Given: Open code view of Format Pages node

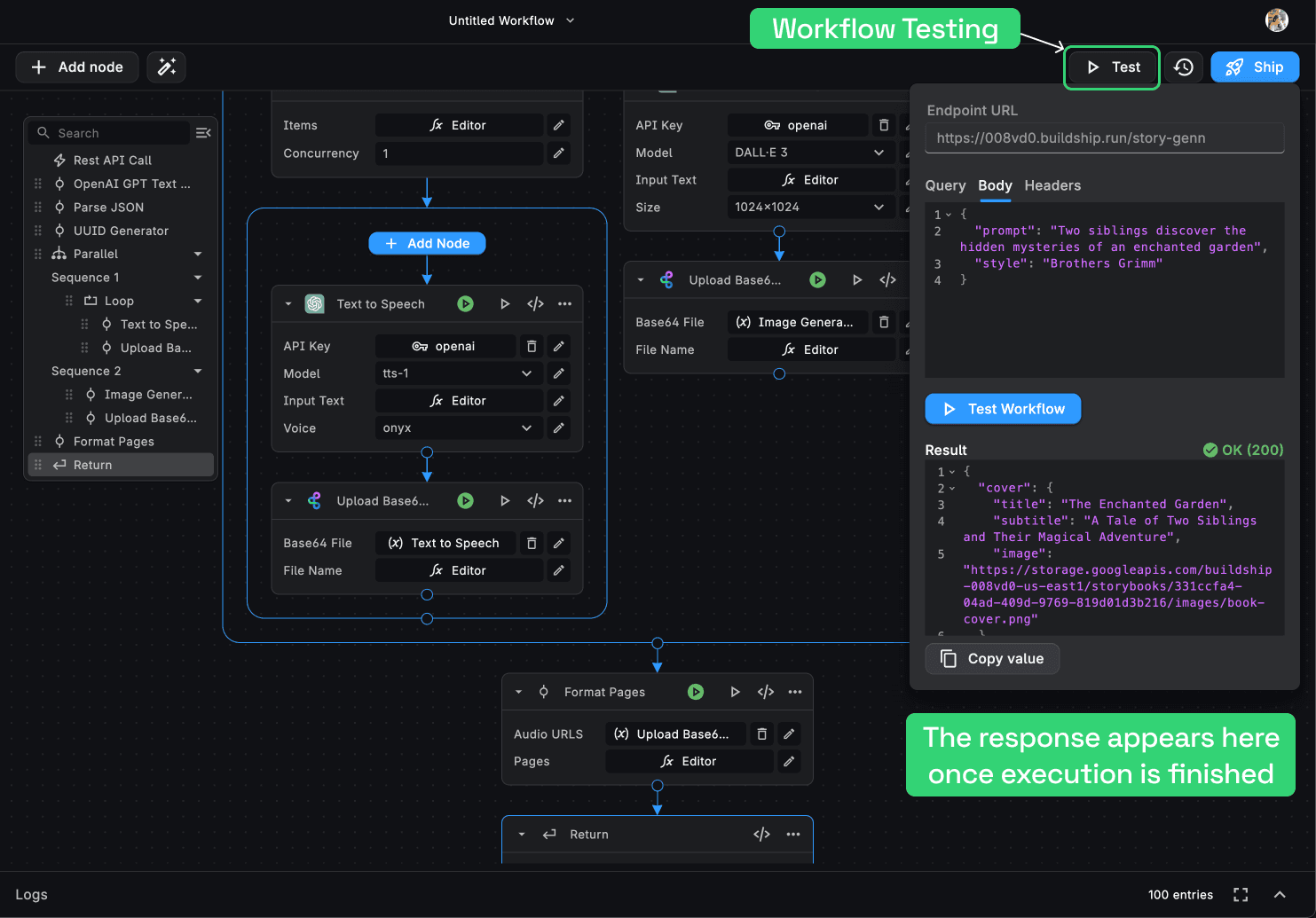Looking at the screenshot, I should pyautogui.click(x=765, y=692).
